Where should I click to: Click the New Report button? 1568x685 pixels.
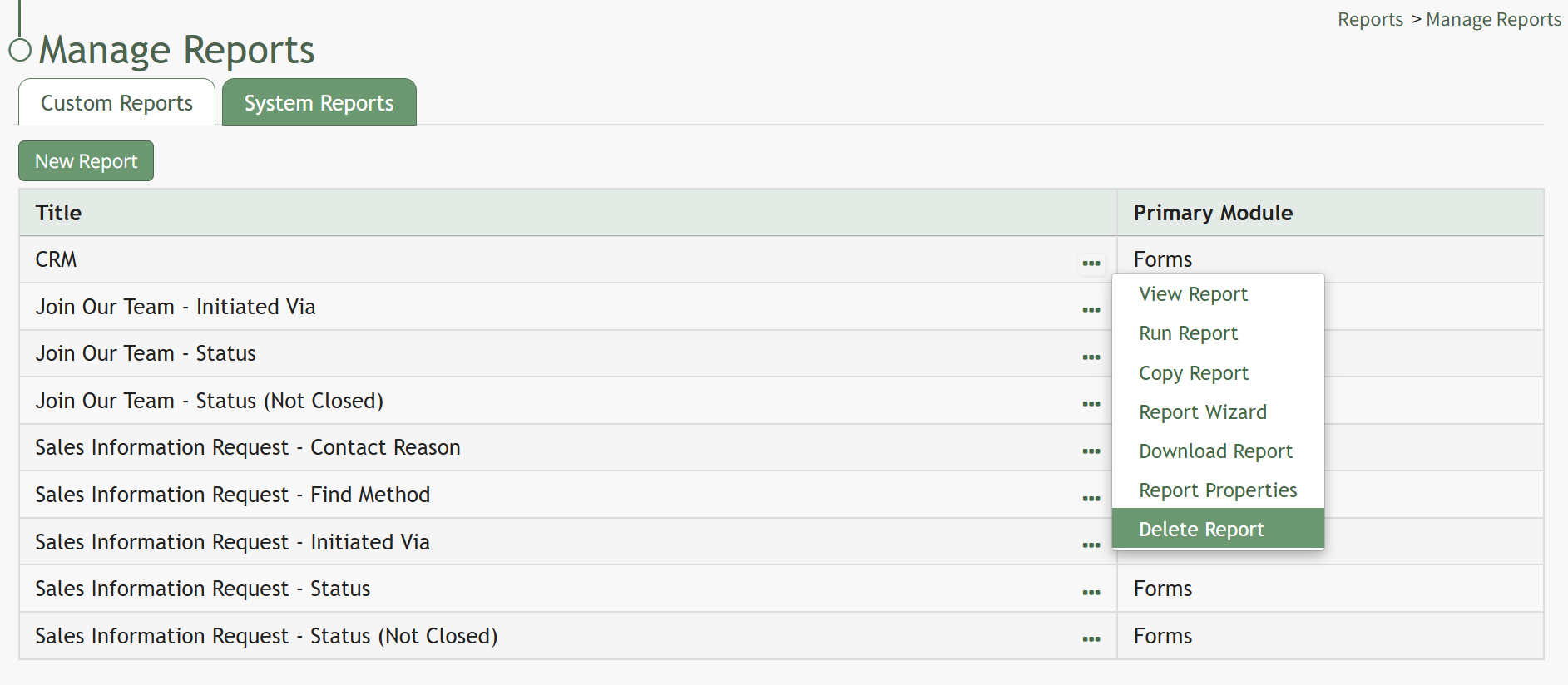click(x=87, y=161)
